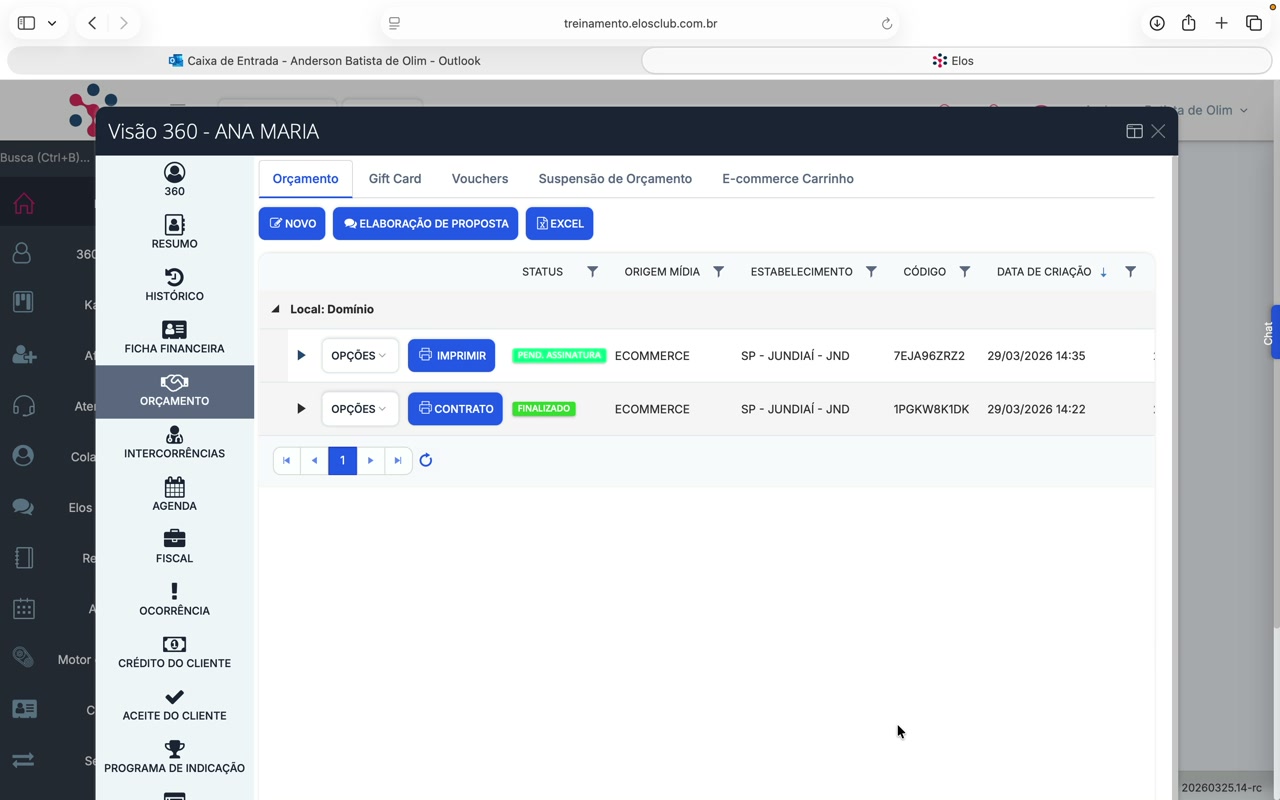
Task: Open the 360 profile icon in sidebar
Action: pos(174,180)
